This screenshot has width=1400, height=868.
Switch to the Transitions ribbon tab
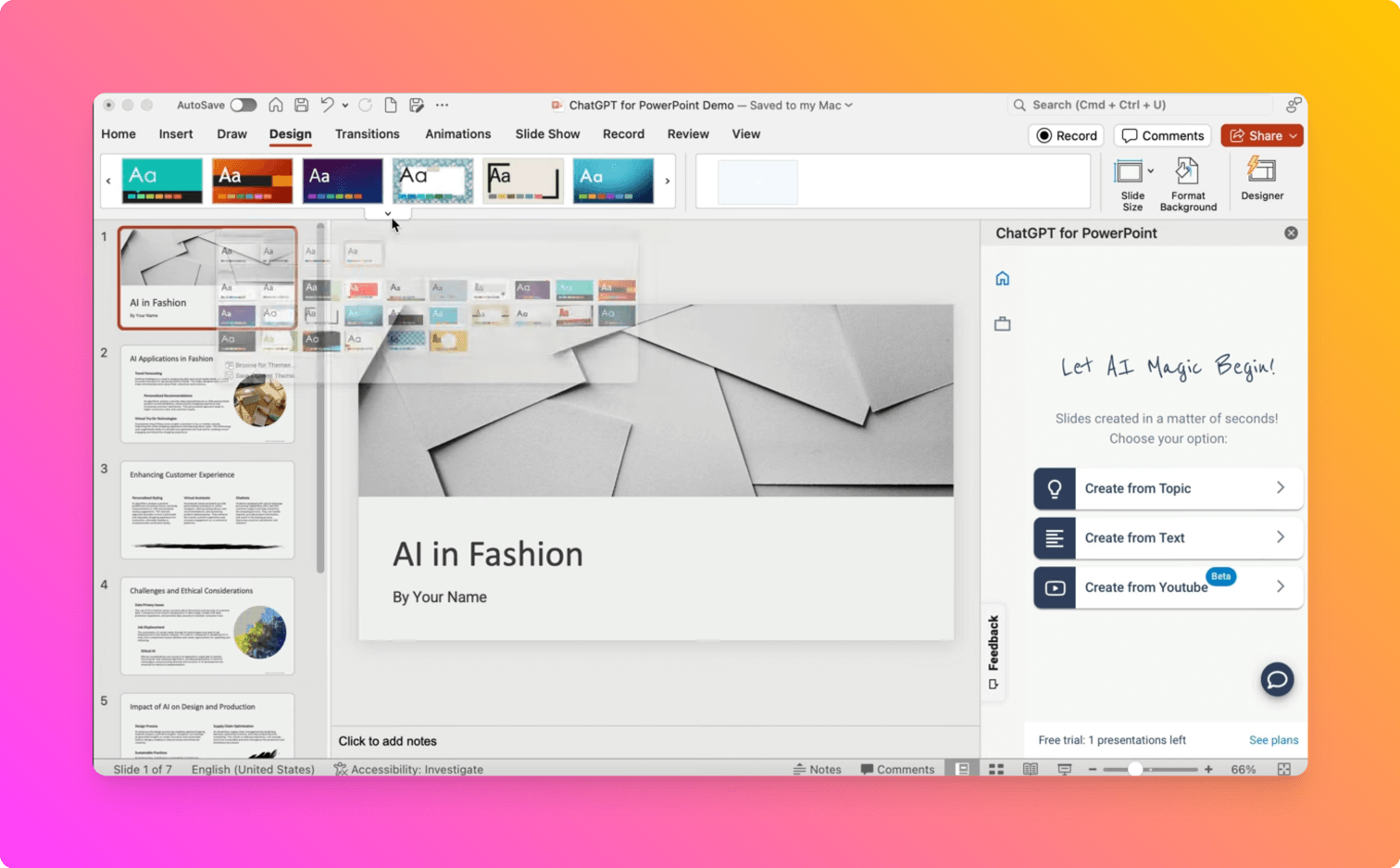(x=367, y=134)
